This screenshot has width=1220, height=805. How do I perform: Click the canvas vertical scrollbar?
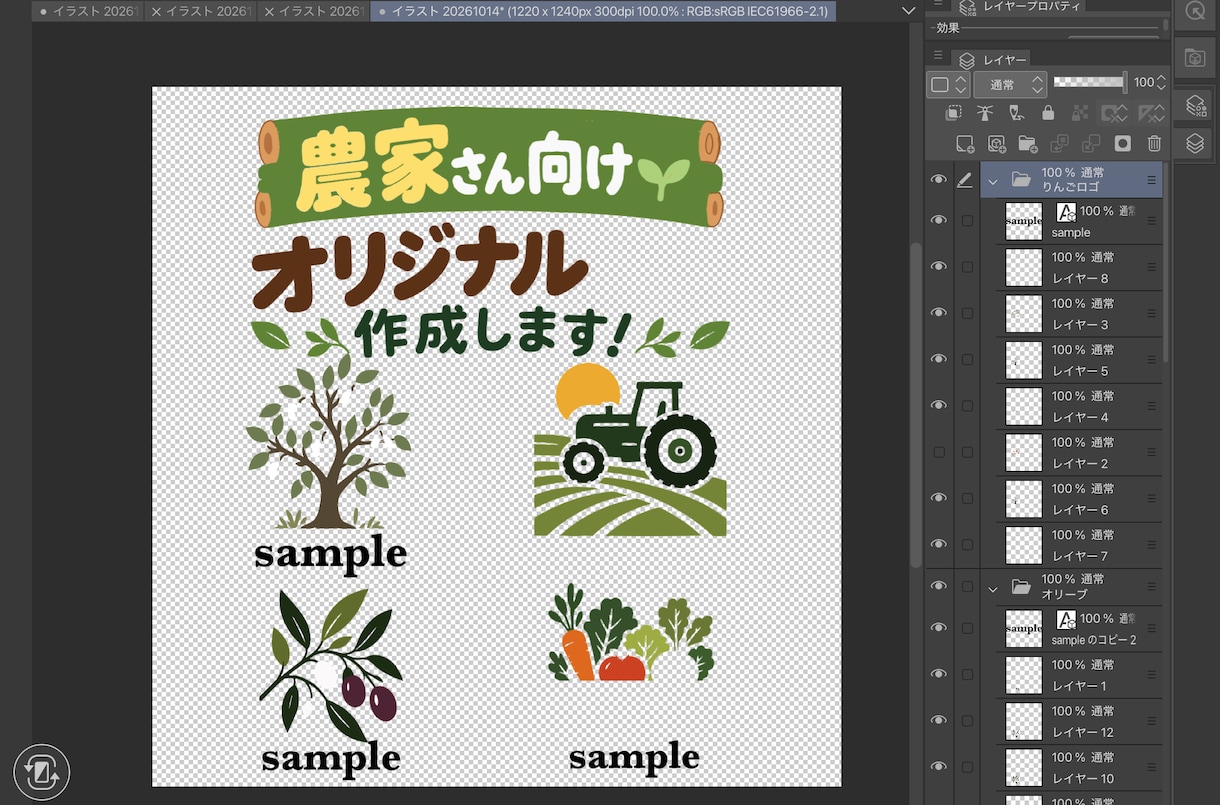click(916, 405)
